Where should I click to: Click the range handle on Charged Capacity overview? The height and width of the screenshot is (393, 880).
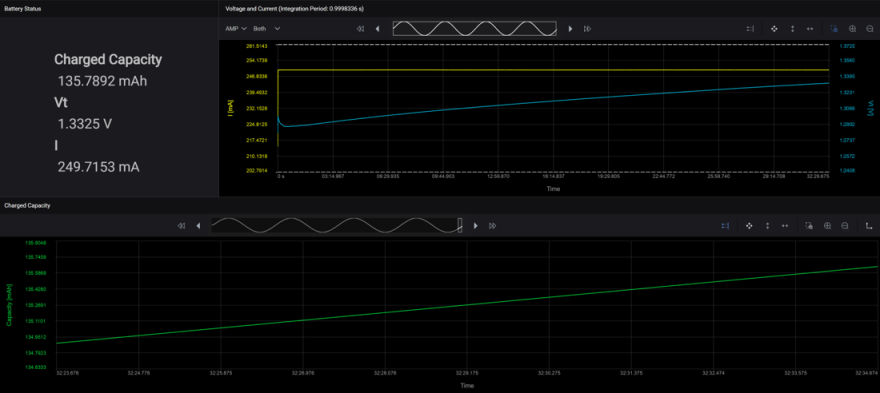(460, 225)
